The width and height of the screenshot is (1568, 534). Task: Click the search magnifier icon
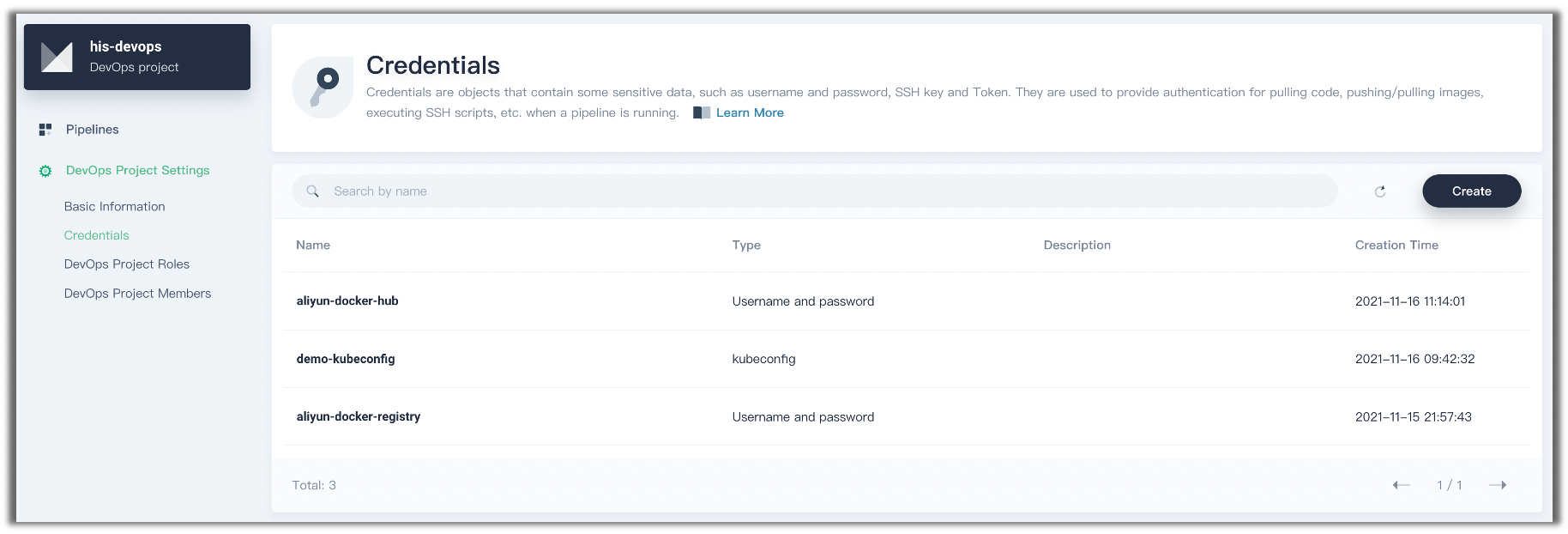[x=313, y=191]
